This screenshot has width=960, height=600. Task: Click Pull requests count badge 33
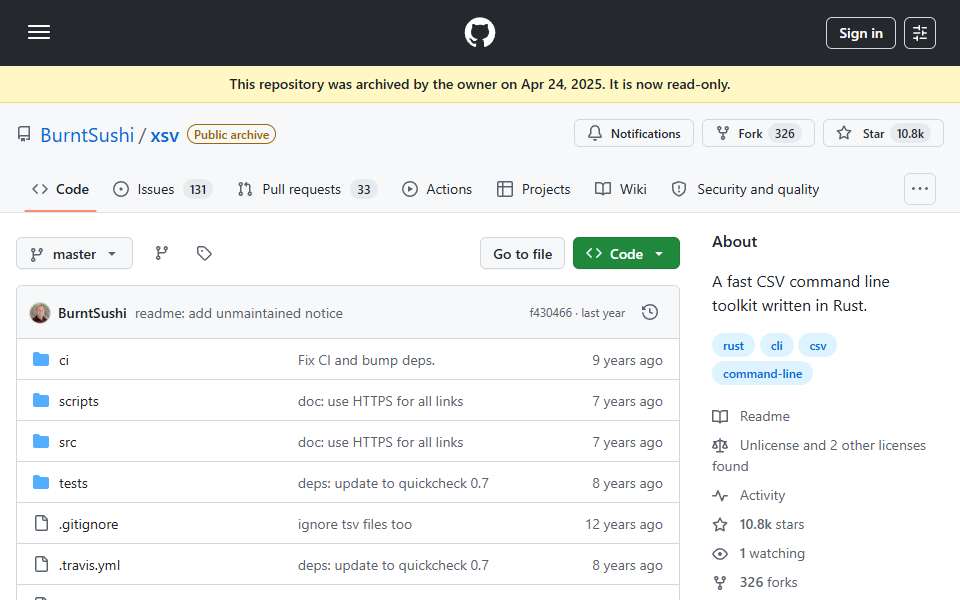[364, 190]
